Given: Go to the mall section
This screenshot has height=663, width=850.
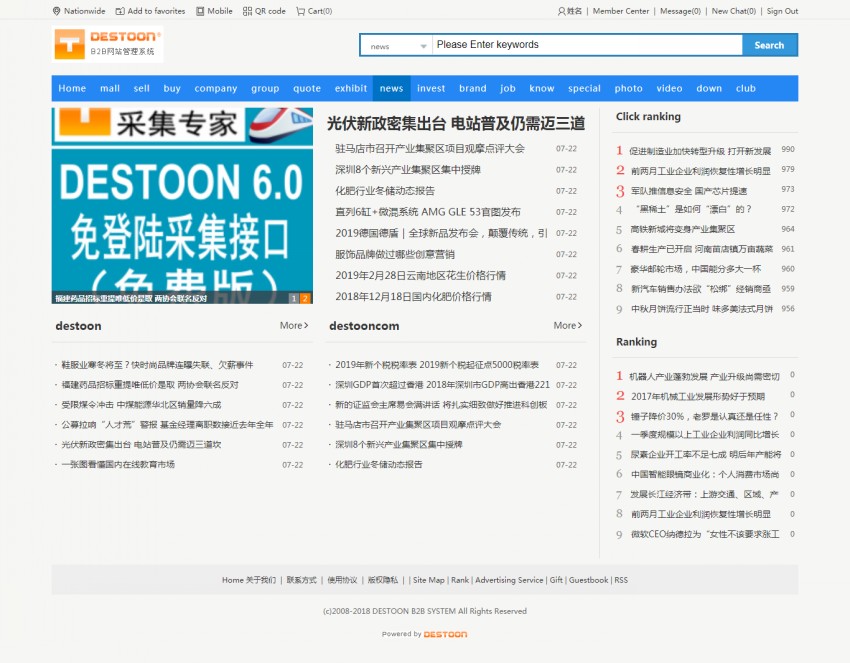Looking at the screenshot, I should coord(110,88).
